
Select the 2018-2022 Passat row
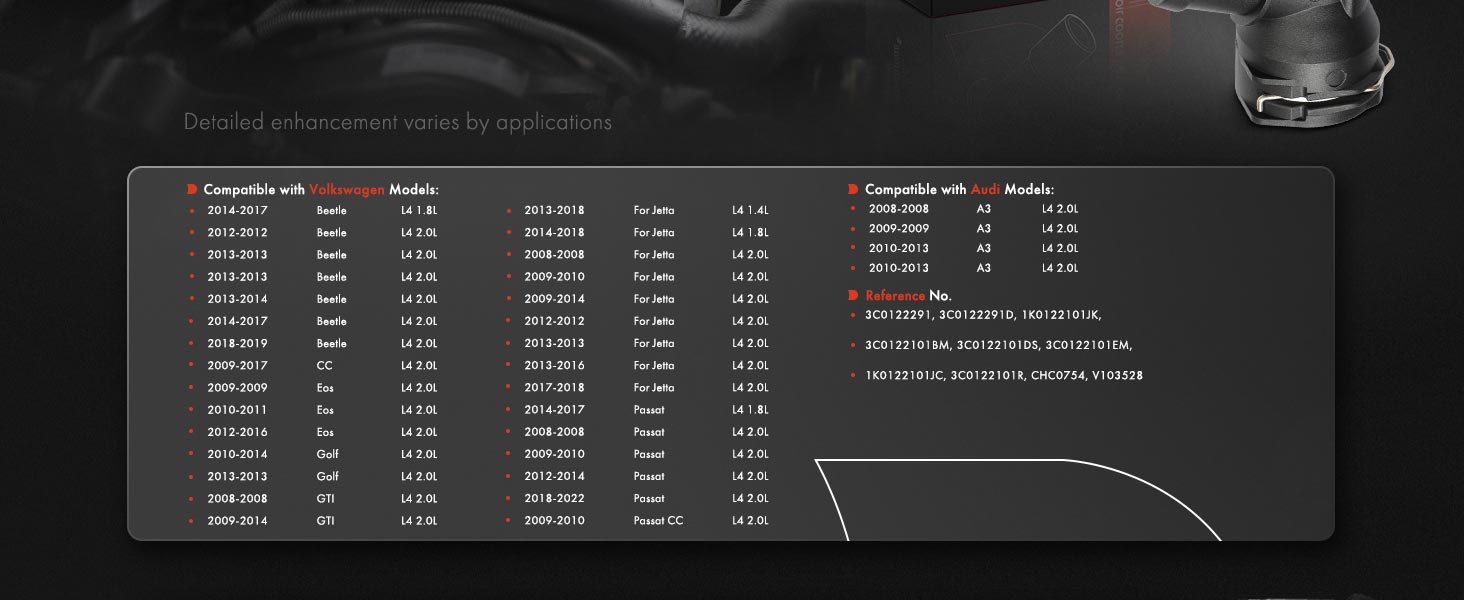pos(638,498)
